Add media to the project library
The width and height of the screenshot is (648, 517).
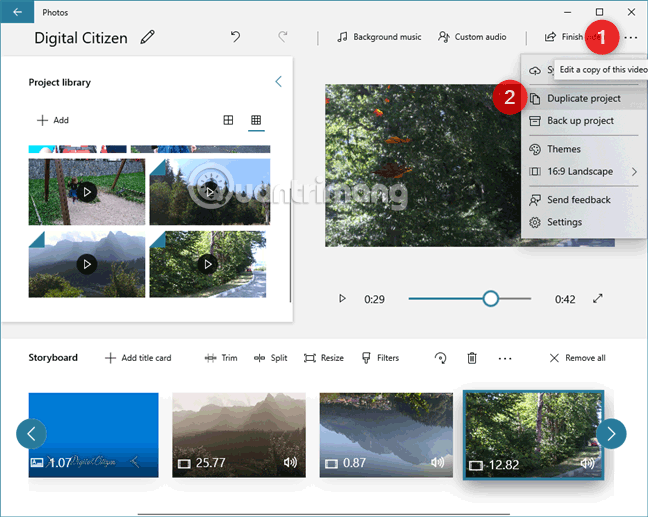[x=52, y=120]
